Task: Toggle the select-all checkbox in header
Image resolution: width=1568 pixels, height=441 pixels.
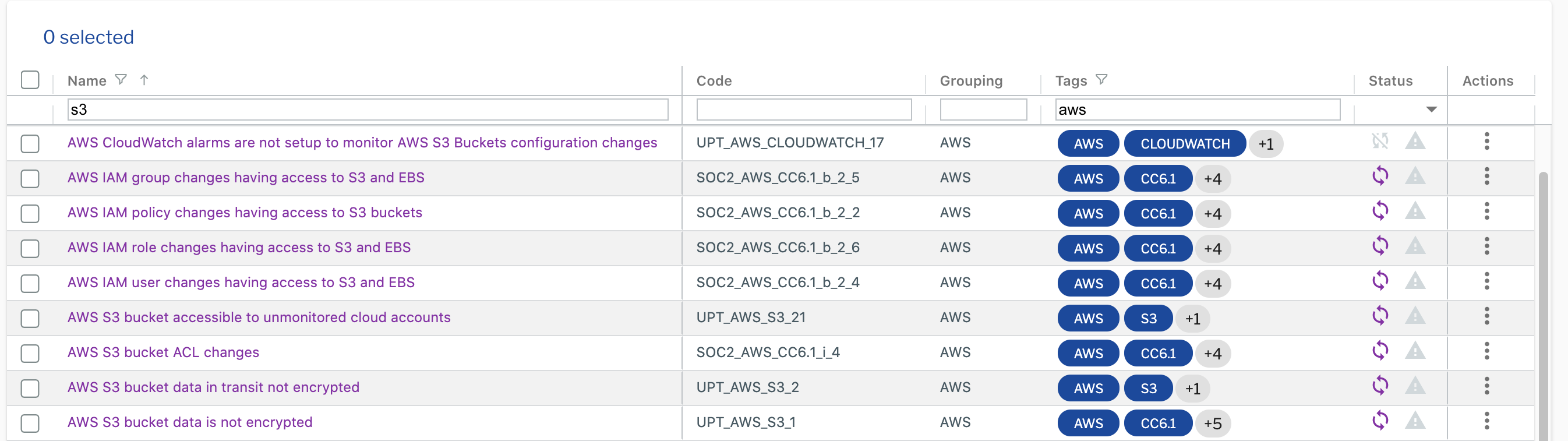Action: coord(30,80)
